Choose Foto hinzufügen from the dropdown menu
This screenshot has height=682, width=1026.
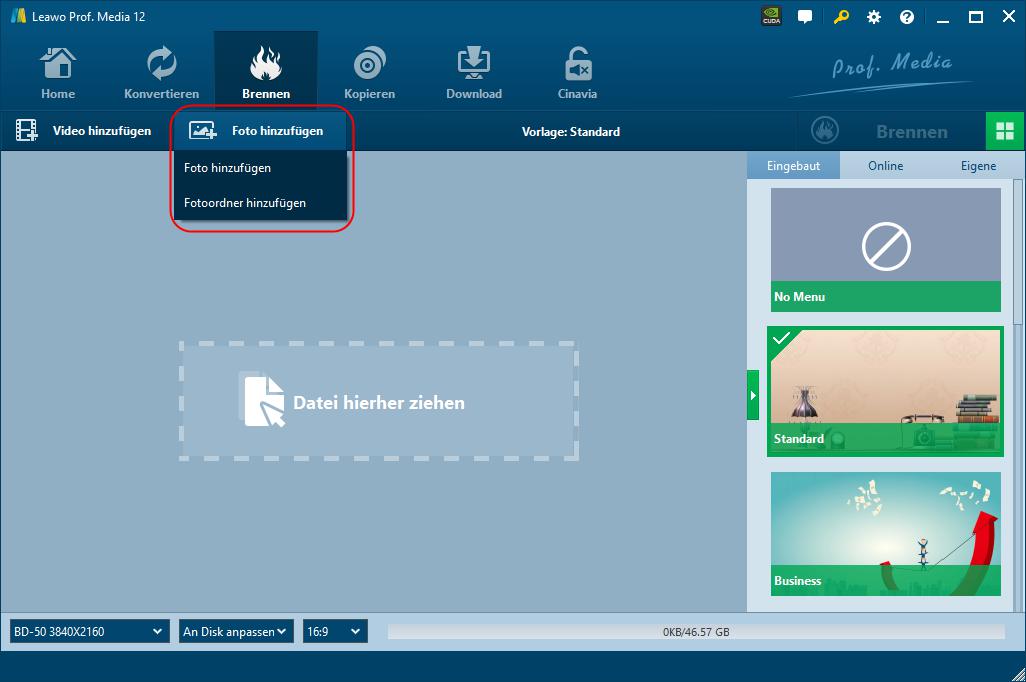click(260, 168)
